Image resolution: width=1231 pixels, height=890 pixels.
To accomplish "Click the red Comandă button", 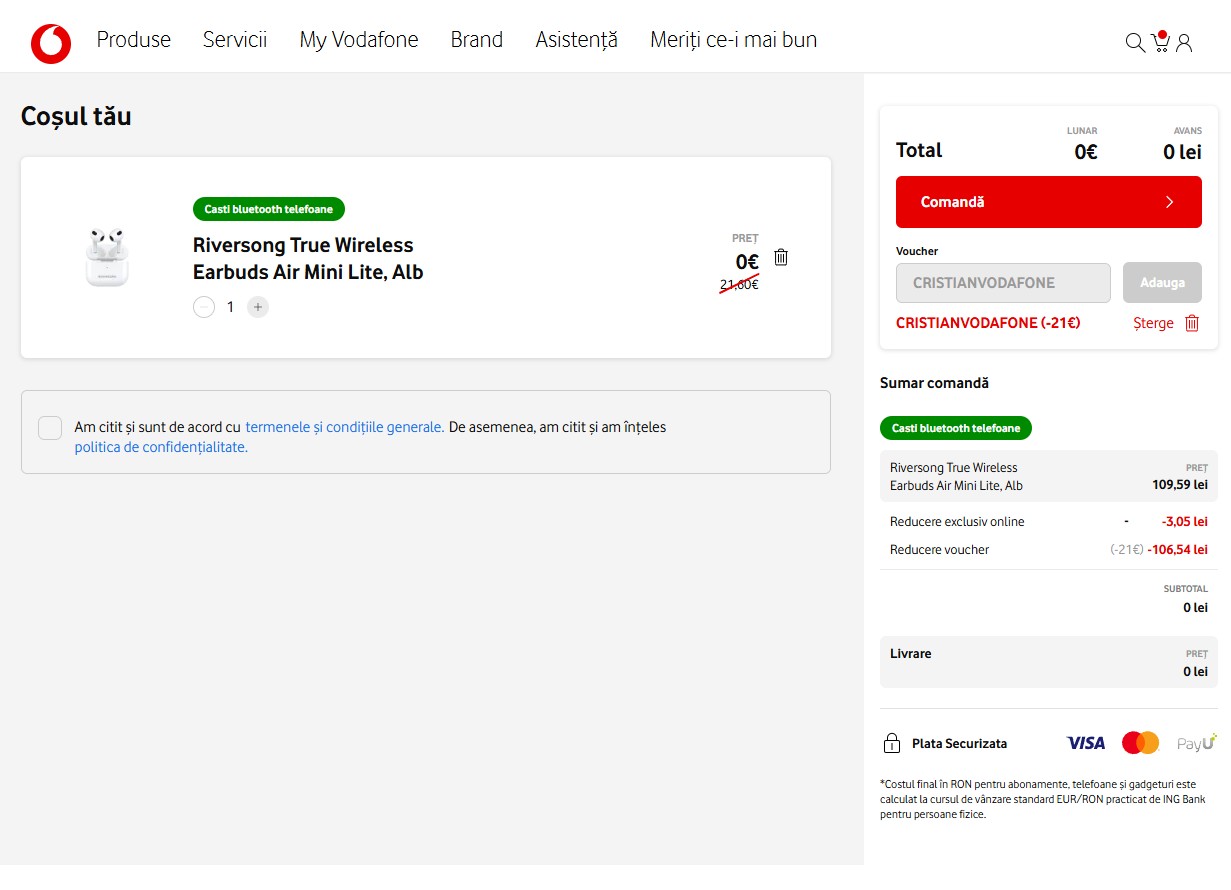I will click(x=1048, y=202).
